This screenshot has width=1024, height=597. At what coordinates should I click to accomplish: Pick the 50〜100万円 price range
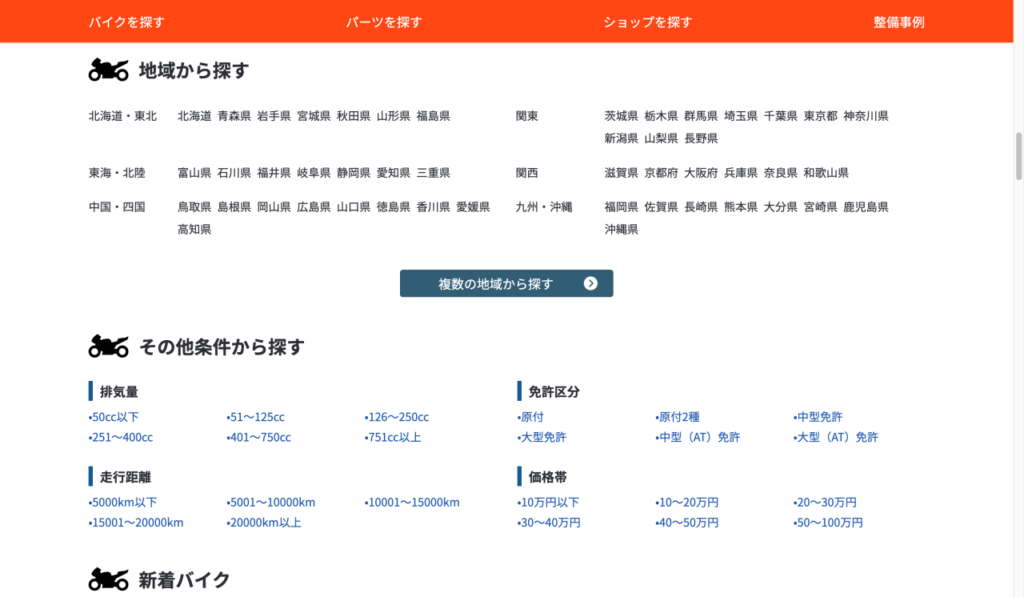(828, 522)
